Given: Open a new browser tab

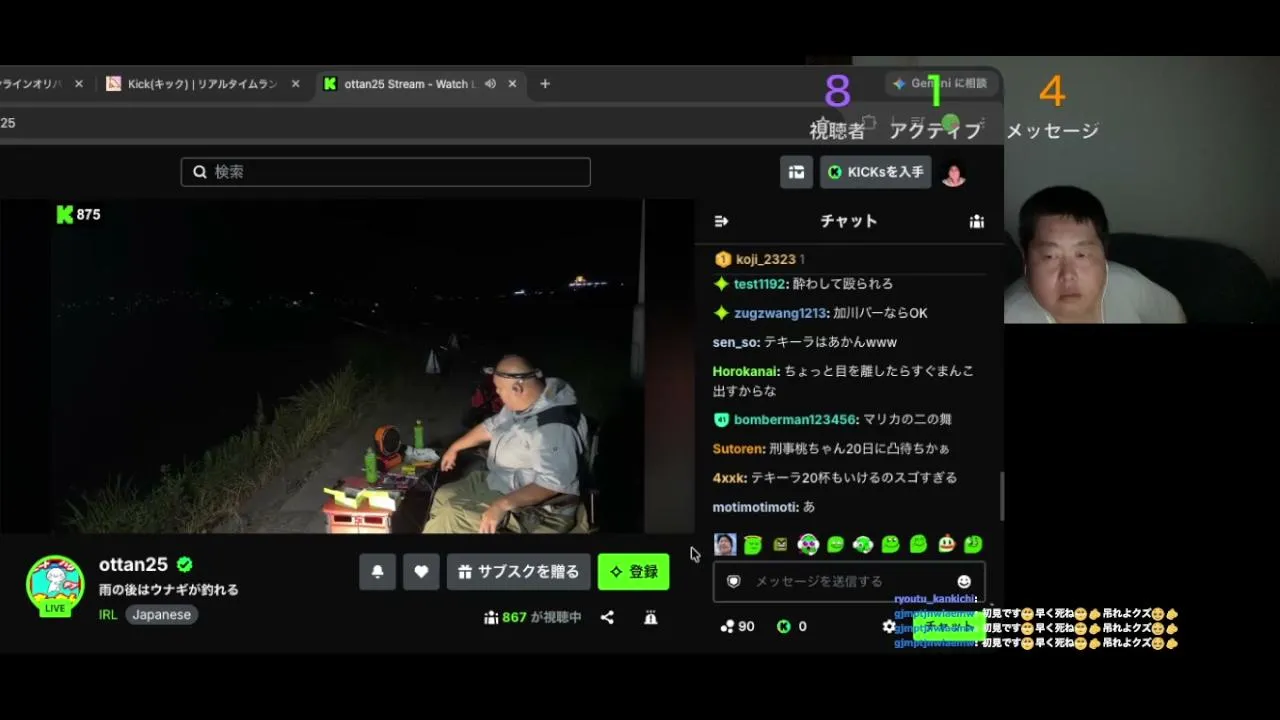Looking at the screenshot, I should (x=545, y=84).
